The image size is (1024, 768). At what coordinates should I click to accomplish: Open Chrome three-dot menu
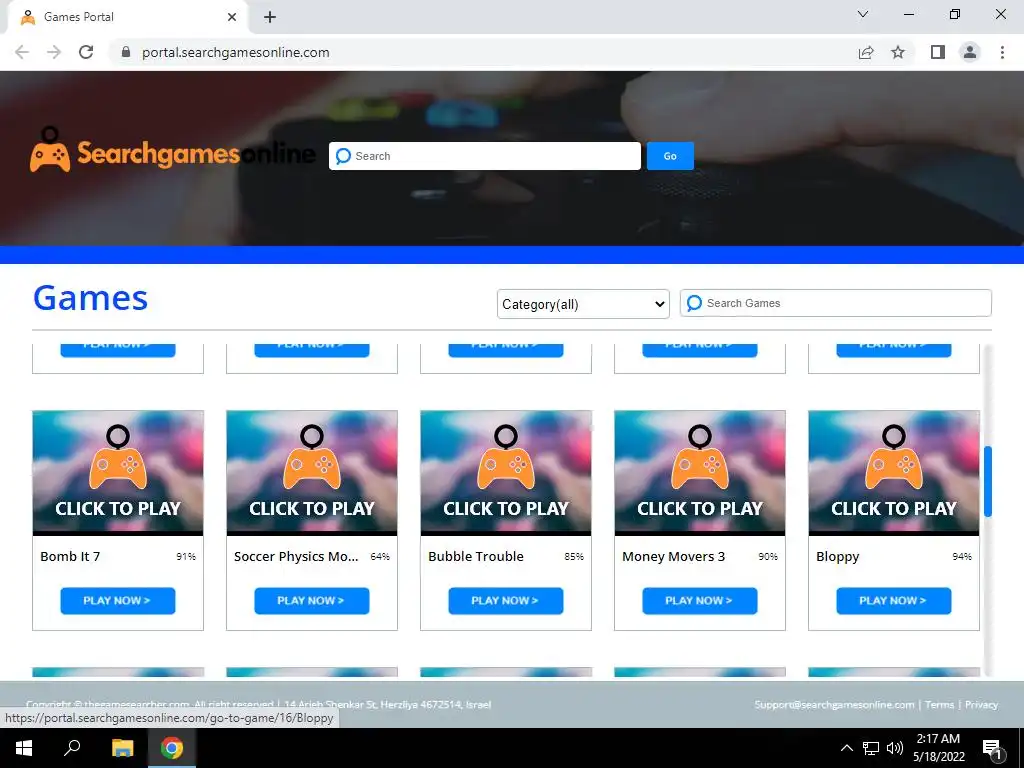click(x=1002, y=52)
